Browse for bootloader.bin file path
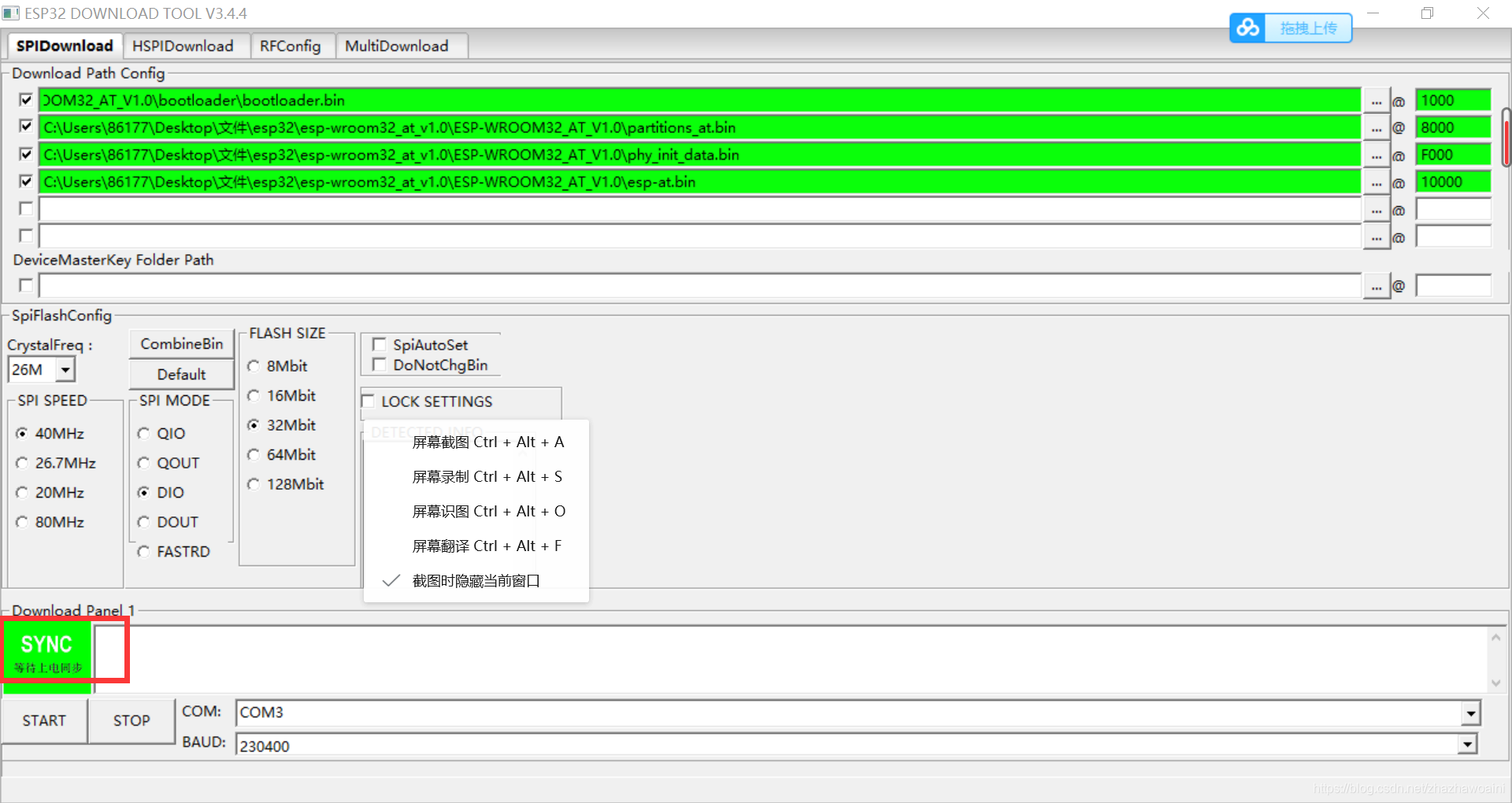 point(1376,102)
